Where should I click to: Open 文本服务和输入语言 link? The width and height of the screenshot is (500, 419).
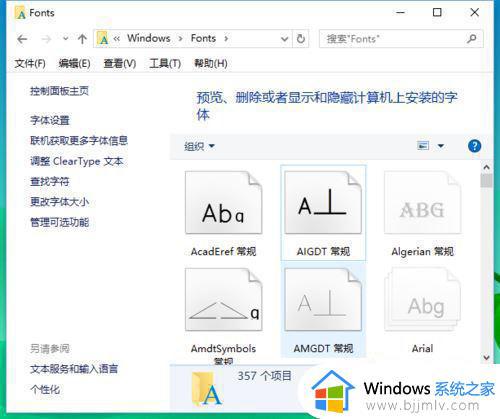[74, 369]
